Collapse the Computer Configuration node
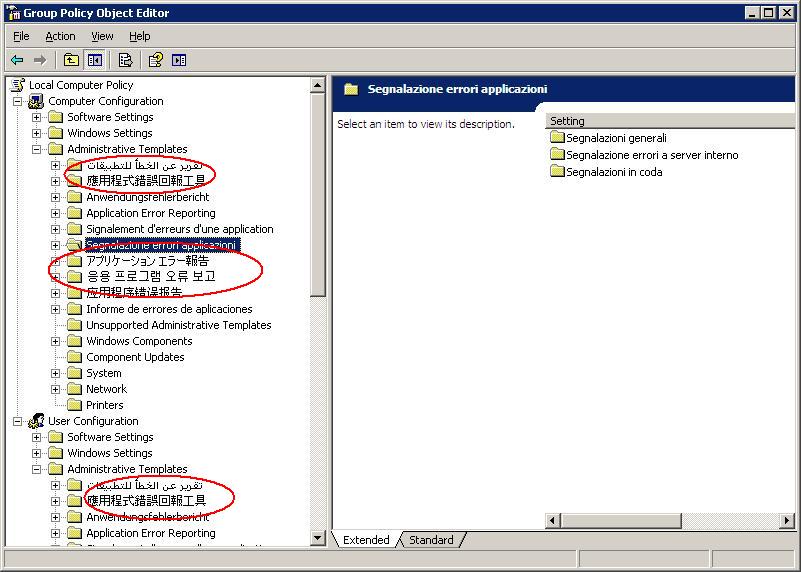This screenshot has width=801, height=572. click(x=17, y=102)
